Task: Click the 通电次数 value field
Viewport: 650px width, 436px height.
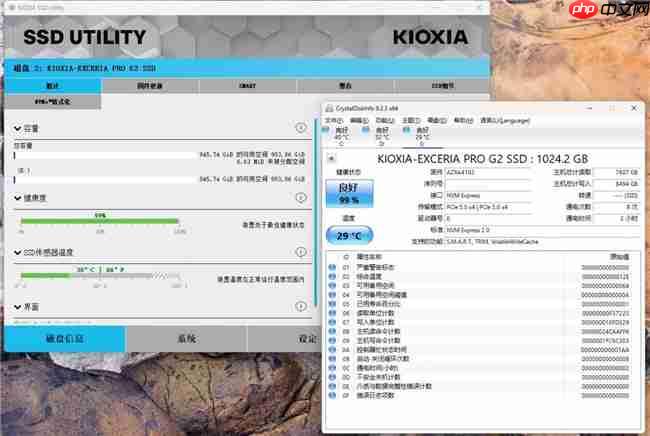Action: coord(616,206)
